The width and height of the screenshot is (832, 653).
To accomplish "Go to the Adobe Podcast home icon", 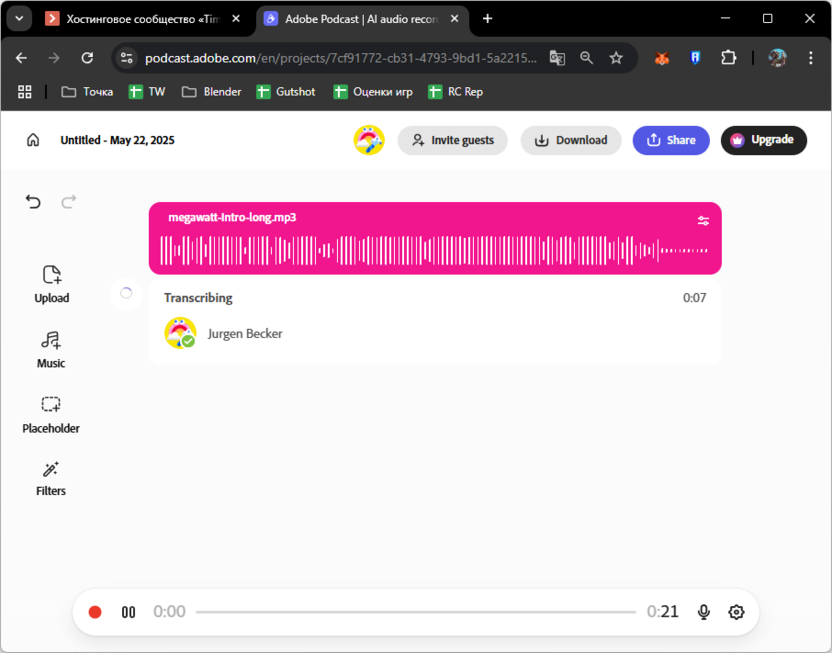I will click(33, 140).
